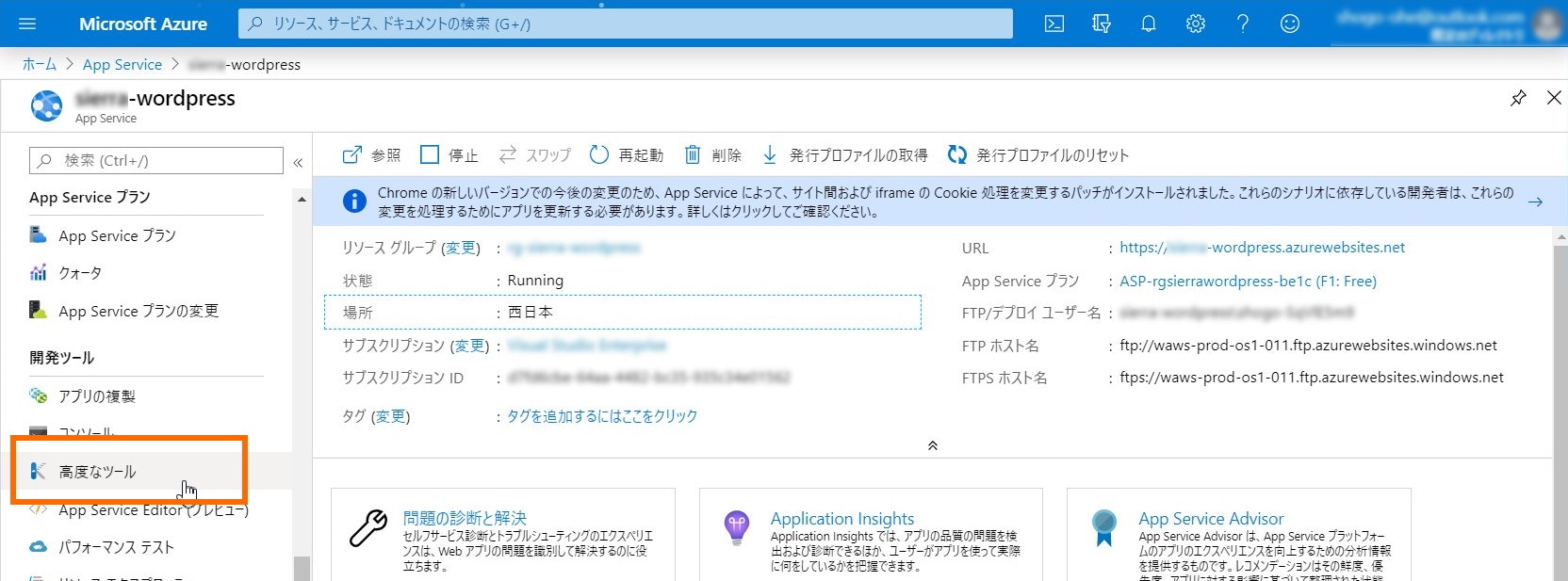Open 問題の診断と解決 tile
Image resolution: width=1568 pixels, height=581 pixels.
[x=503, y=534]
